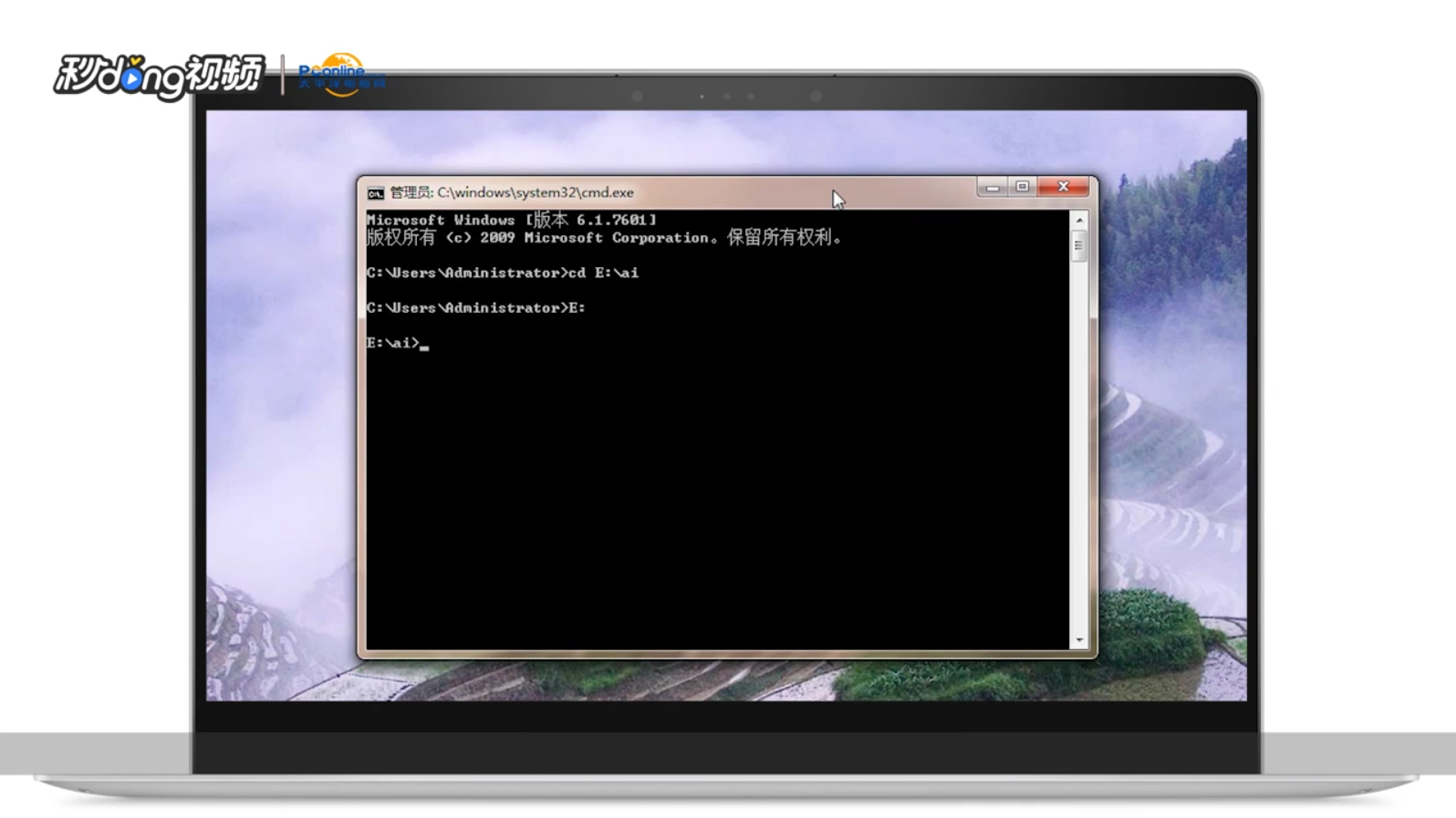Click the 版权所有 copyright line
The image size is (1456, 818).
tap(604, 237)
